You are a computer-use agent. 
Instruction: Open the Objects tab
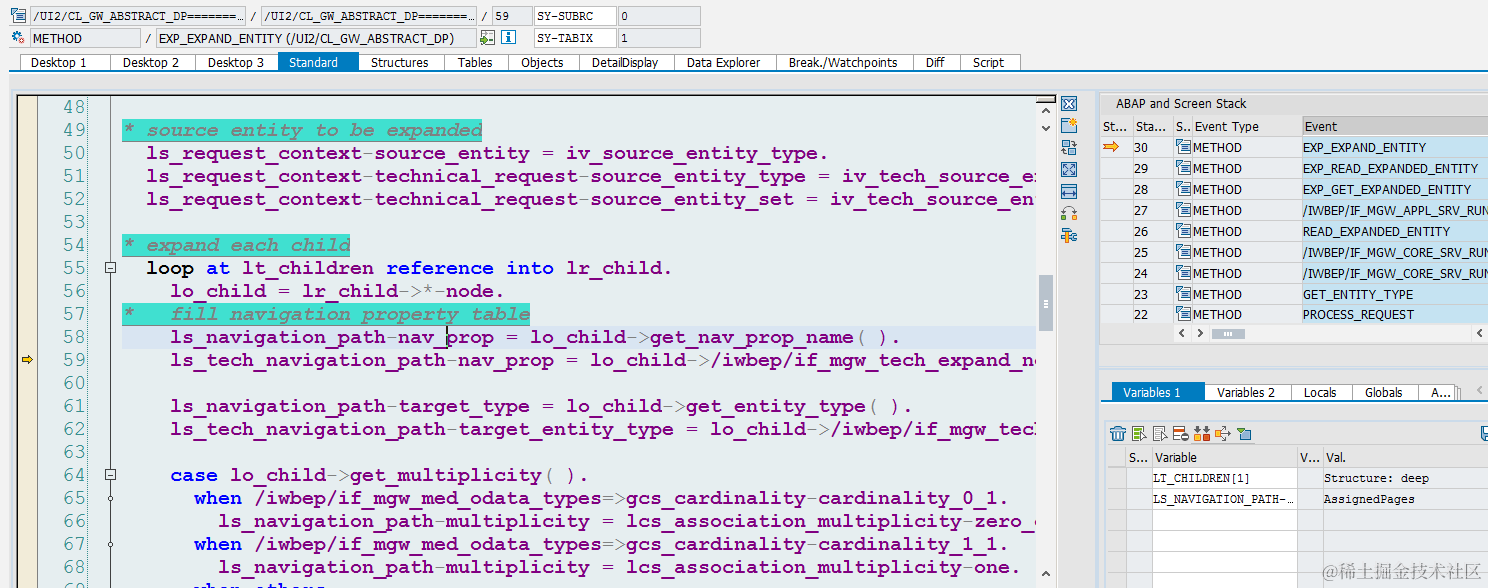coord(542,62)
